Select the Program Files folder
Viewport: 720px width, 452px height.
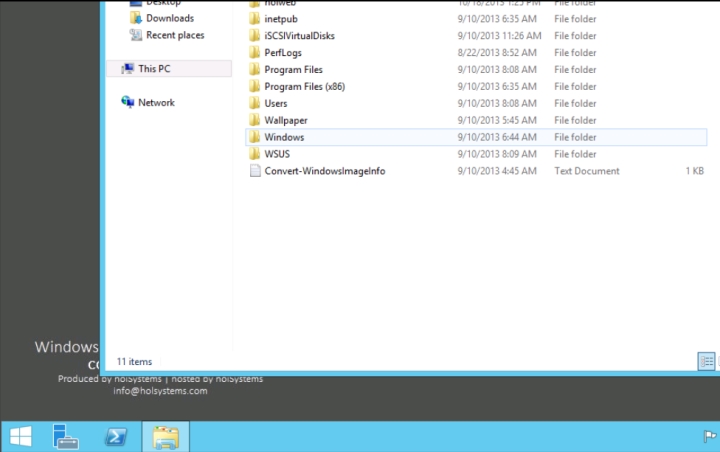click(293, 70)
